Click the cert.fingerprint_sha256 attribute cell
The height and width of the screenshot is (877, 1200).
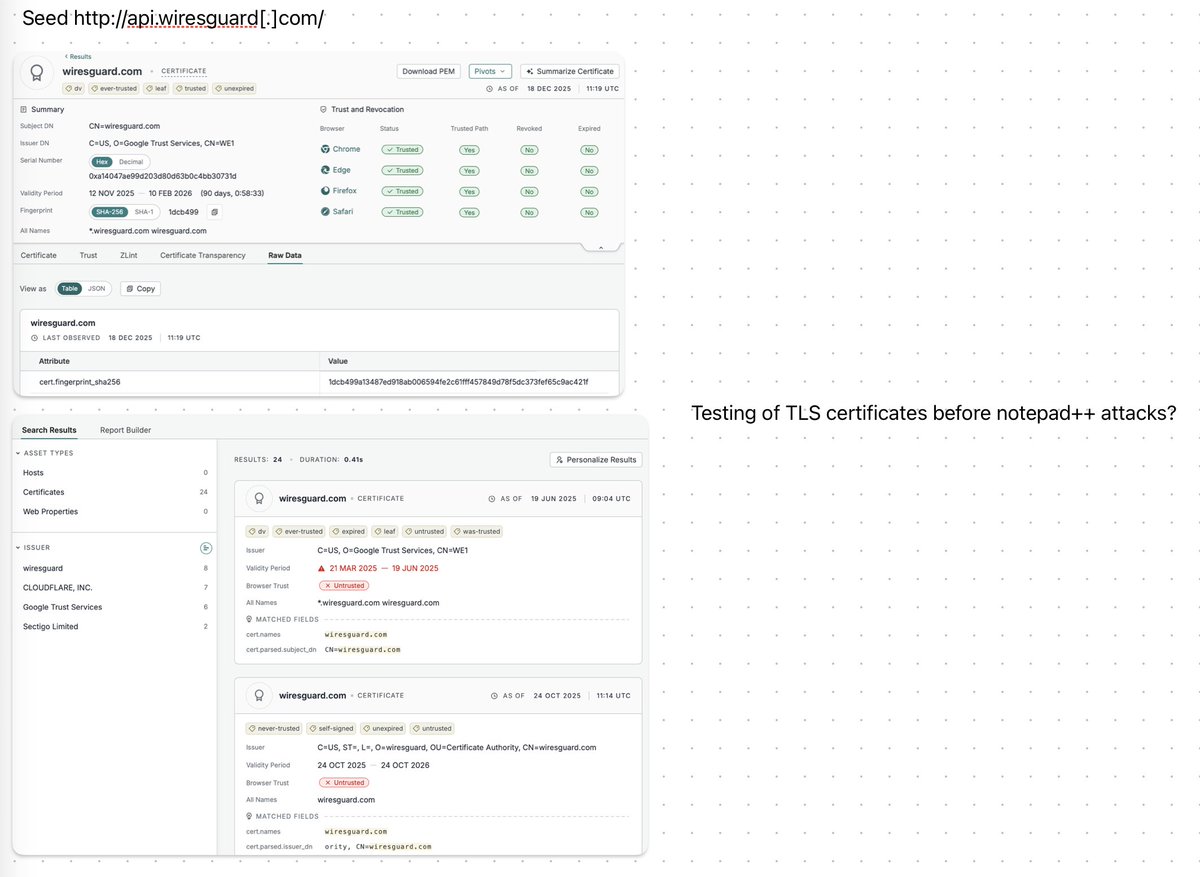click(x=170, y=382)
